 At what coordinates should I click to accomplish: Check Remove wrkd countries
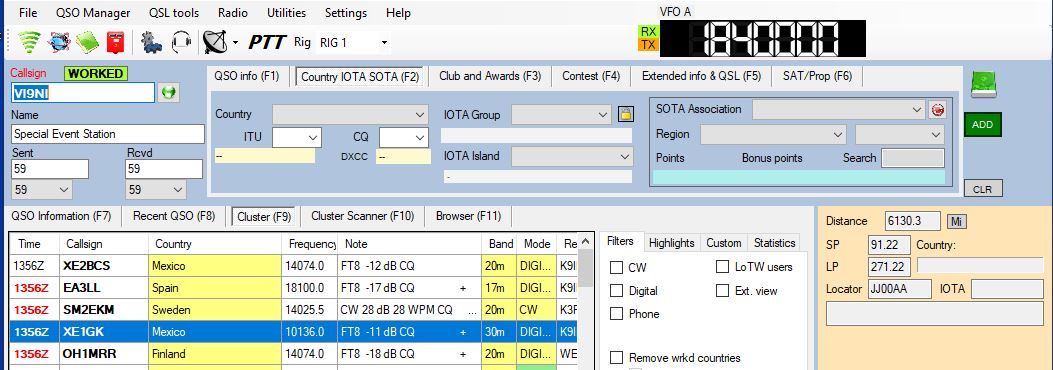616,358
